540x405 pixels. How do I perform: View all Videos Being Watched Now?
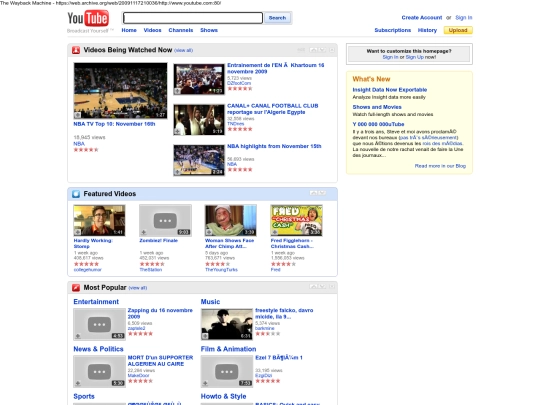(x=183, y=51)
